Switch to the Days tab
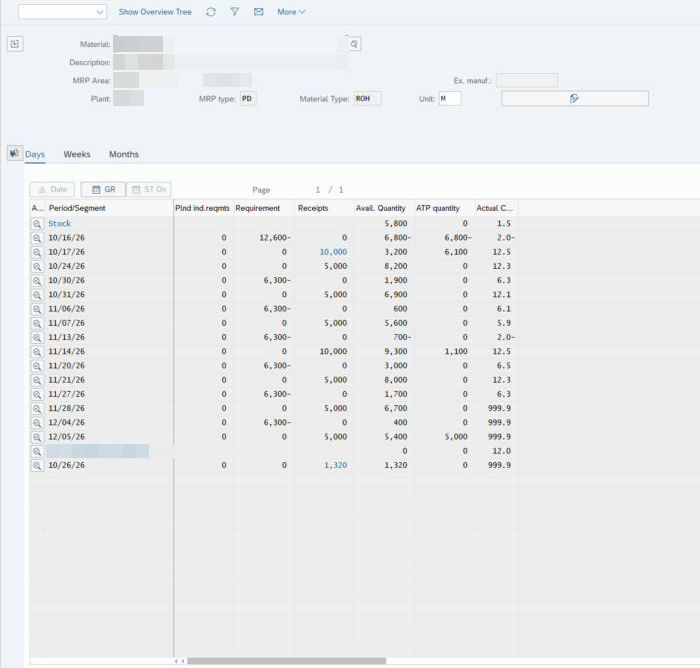Screen dimensions: 700x668 coord(35,154)
